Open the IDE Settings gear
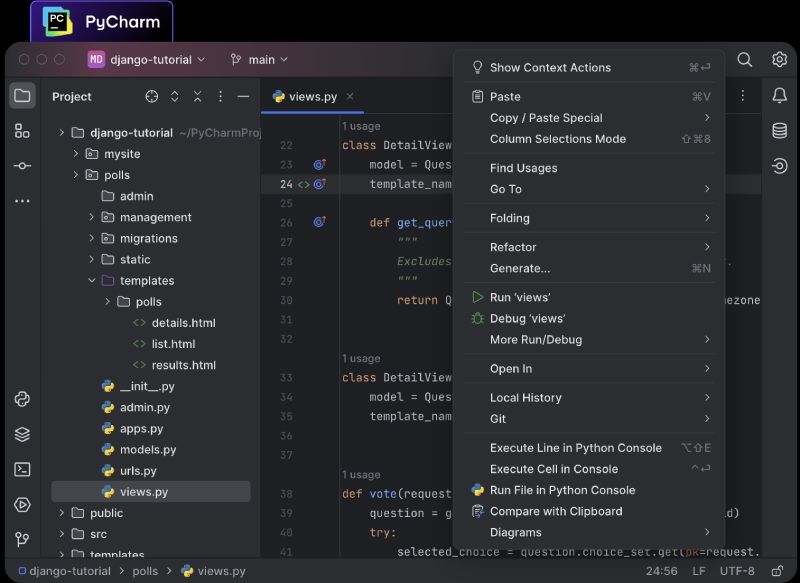The image size is (800, 583). click(779, 59)
